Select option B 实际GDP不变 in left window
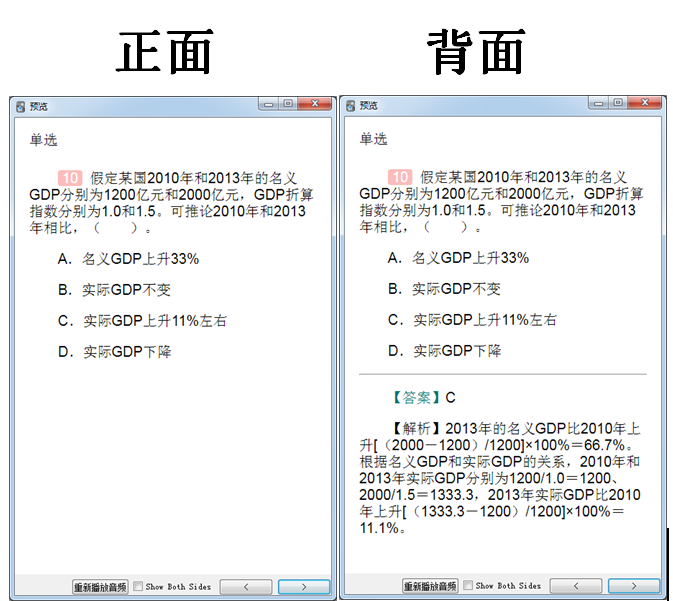 tap(114, 290)
